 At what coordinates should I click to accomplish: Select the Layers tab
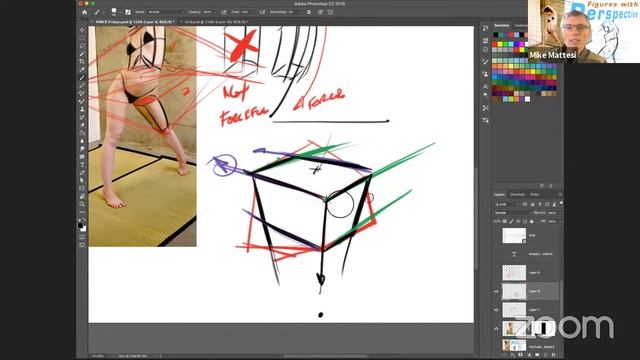[x=499, y=194]
